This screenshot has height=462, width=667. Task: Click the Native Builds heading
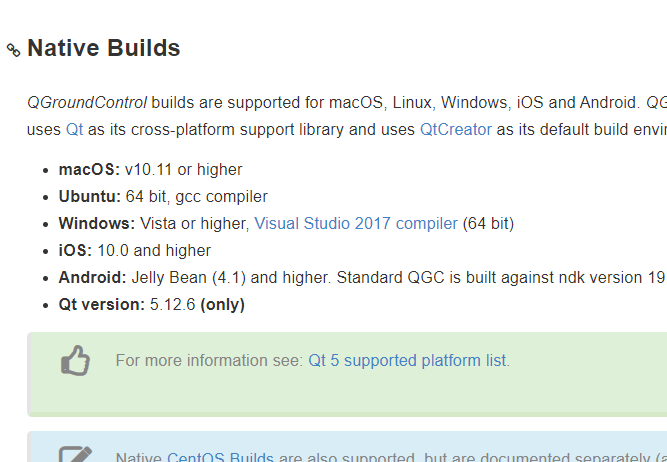tap(104, 48)
